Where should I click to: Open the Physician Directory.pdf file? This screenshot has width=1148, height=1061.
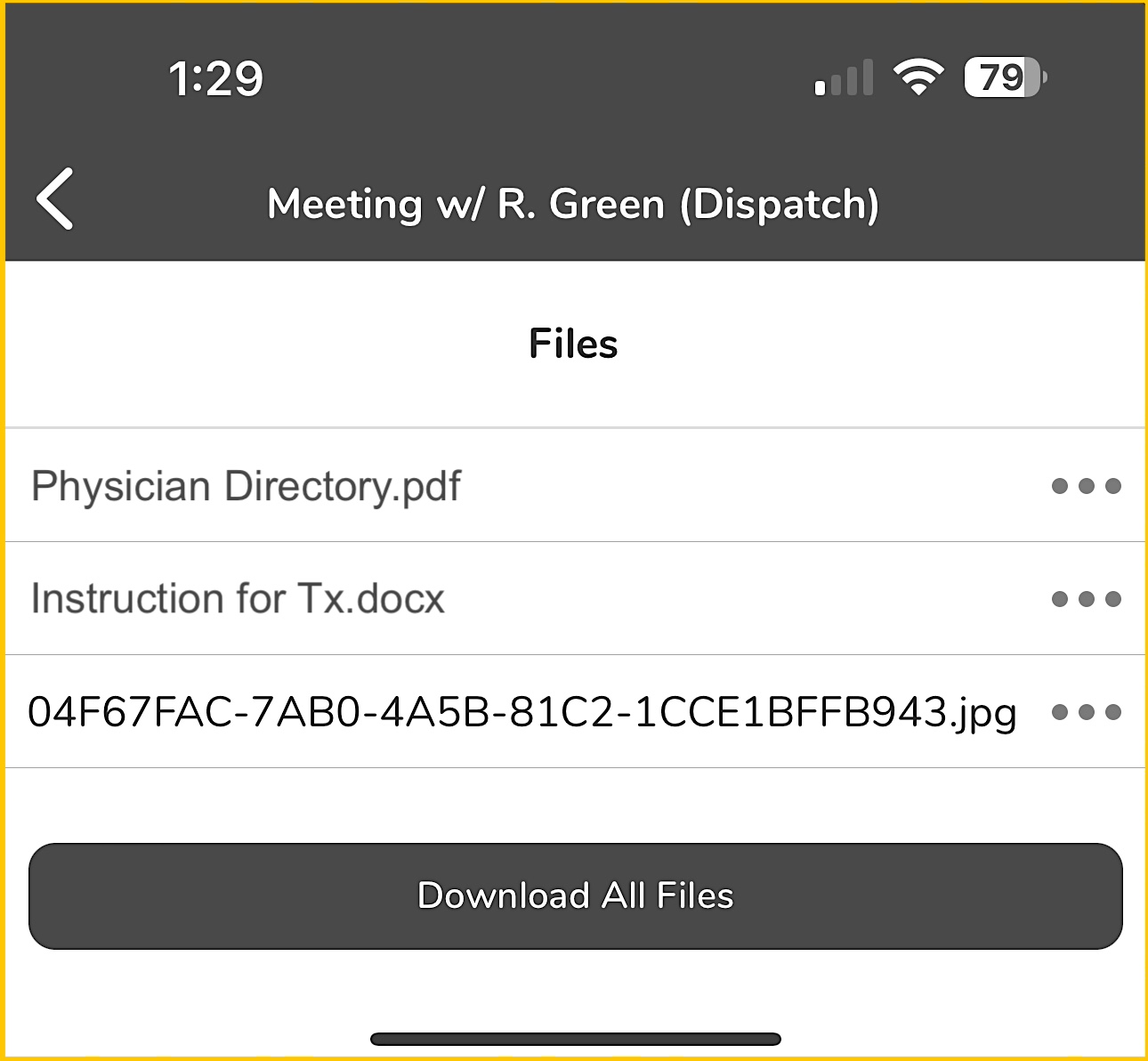[247, 487]
